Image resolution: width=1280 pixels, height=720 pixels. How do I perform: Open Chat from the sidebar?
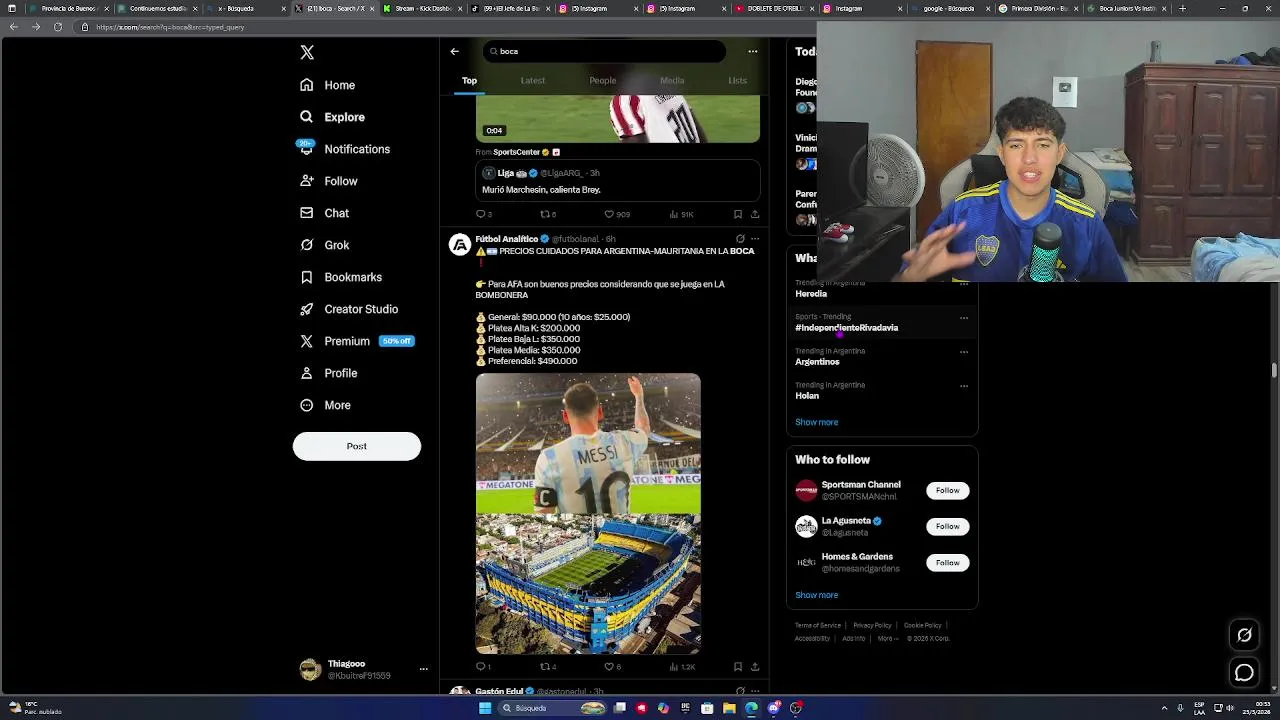click(x=325, y=213)
